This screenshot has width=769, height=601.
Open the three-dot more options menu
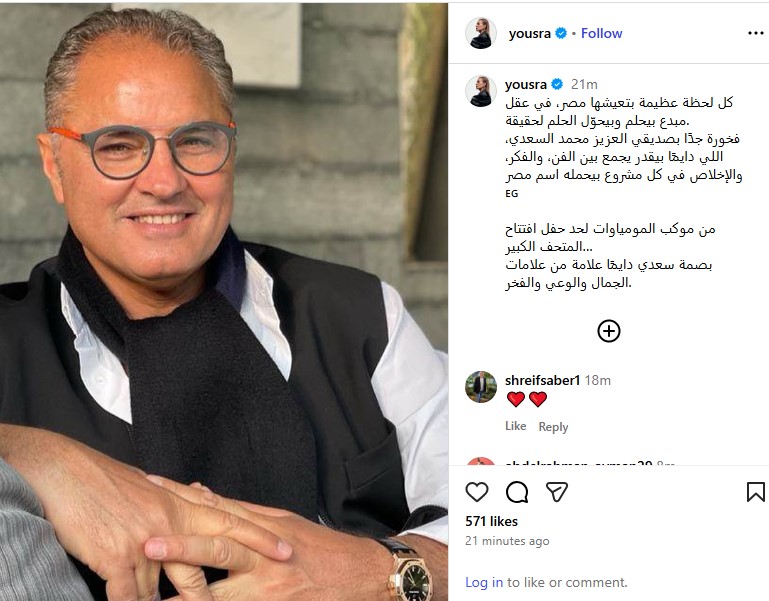(x=756, y=33)
